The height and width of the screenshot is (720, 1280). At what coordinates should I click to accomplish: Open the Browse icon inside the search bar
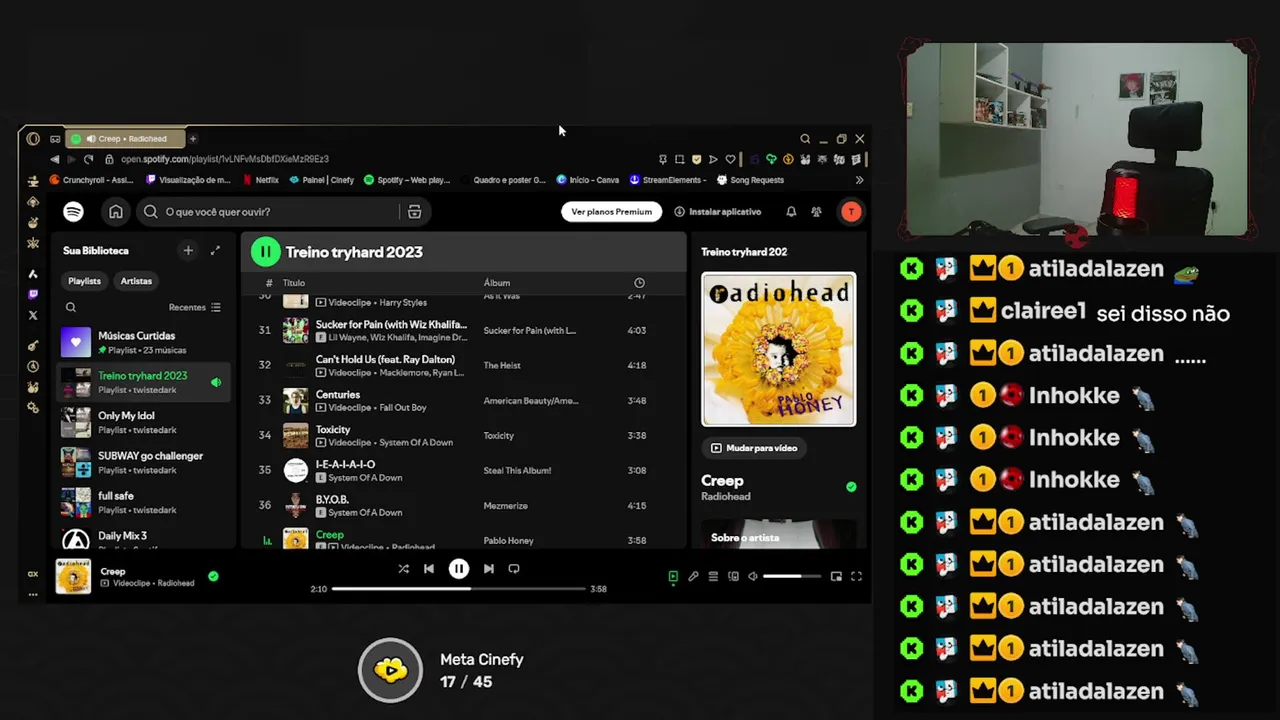pyautogui.click(x=414, y=211)
